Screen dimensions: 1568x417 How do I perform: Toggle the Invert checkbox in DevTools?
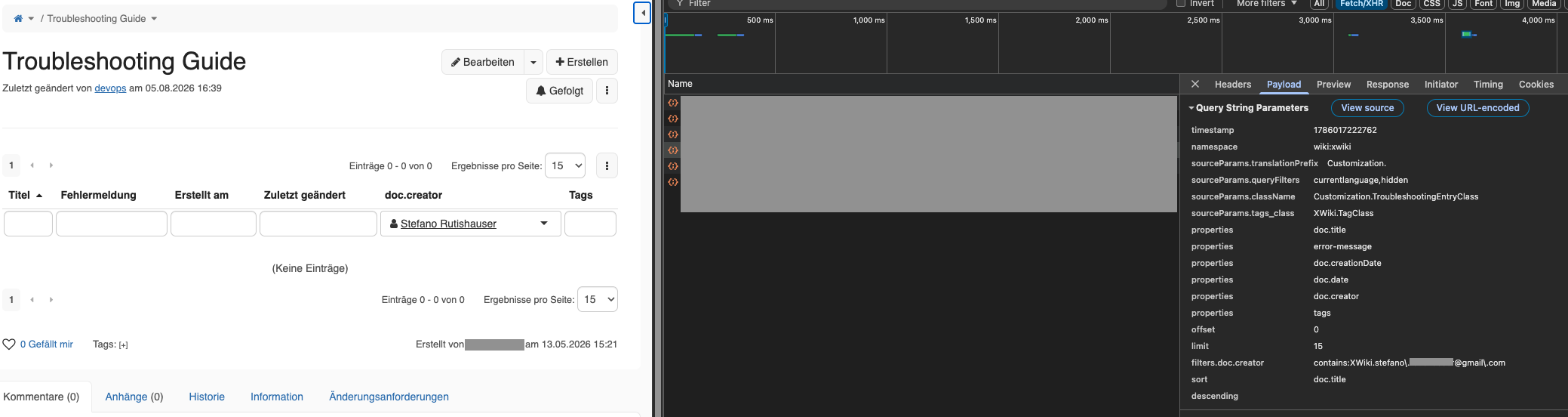1181,3
